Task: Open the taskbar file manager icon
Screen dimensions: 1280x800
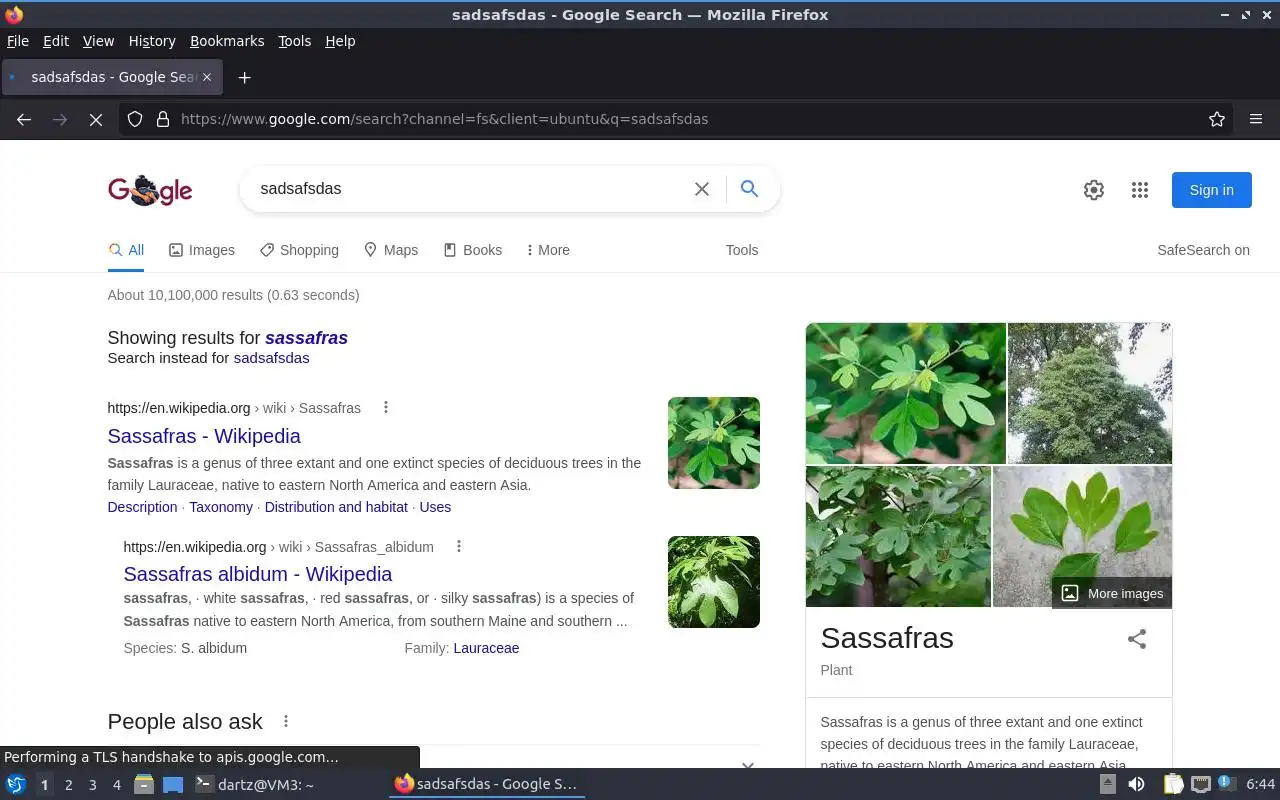Action: coord(144,784)
